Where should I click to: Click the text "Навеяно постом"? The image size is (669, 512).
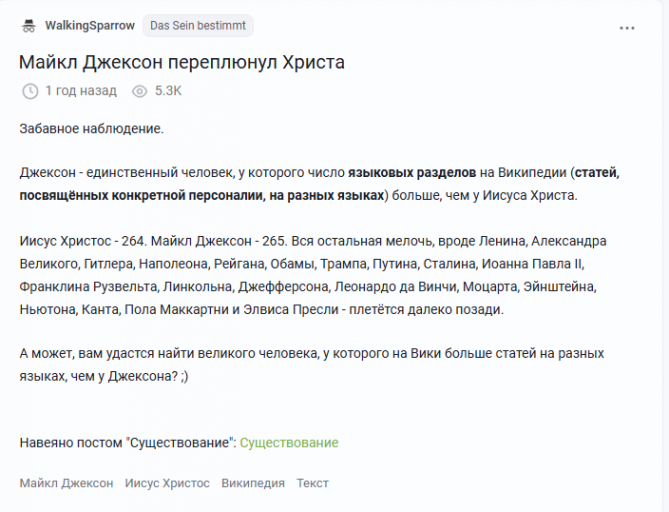pyautogui.click(x=73, y=443)
